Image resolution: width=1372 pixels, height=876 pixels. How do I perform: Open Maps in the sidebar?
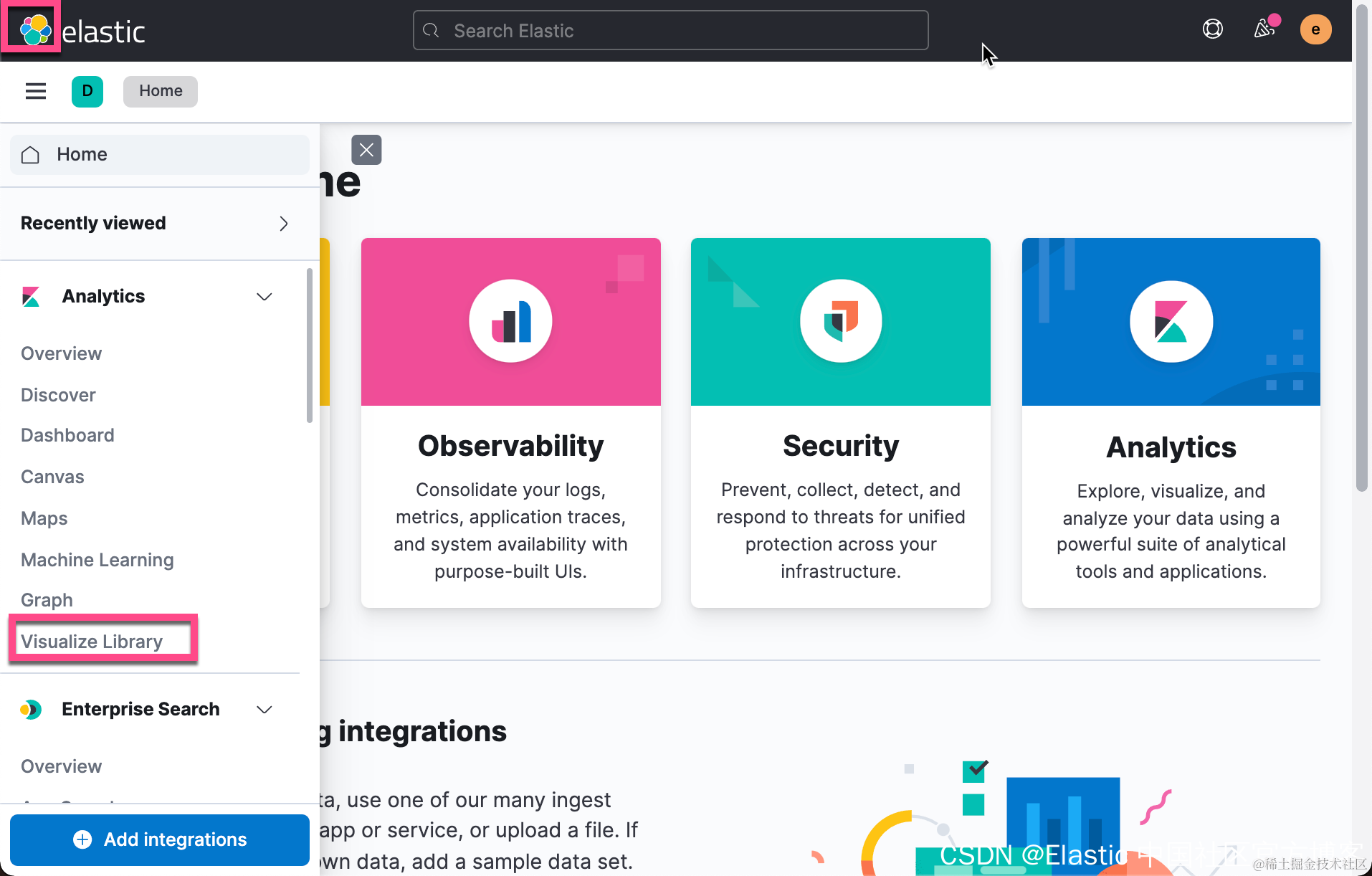pyautogui.click(x=44, y=518)
